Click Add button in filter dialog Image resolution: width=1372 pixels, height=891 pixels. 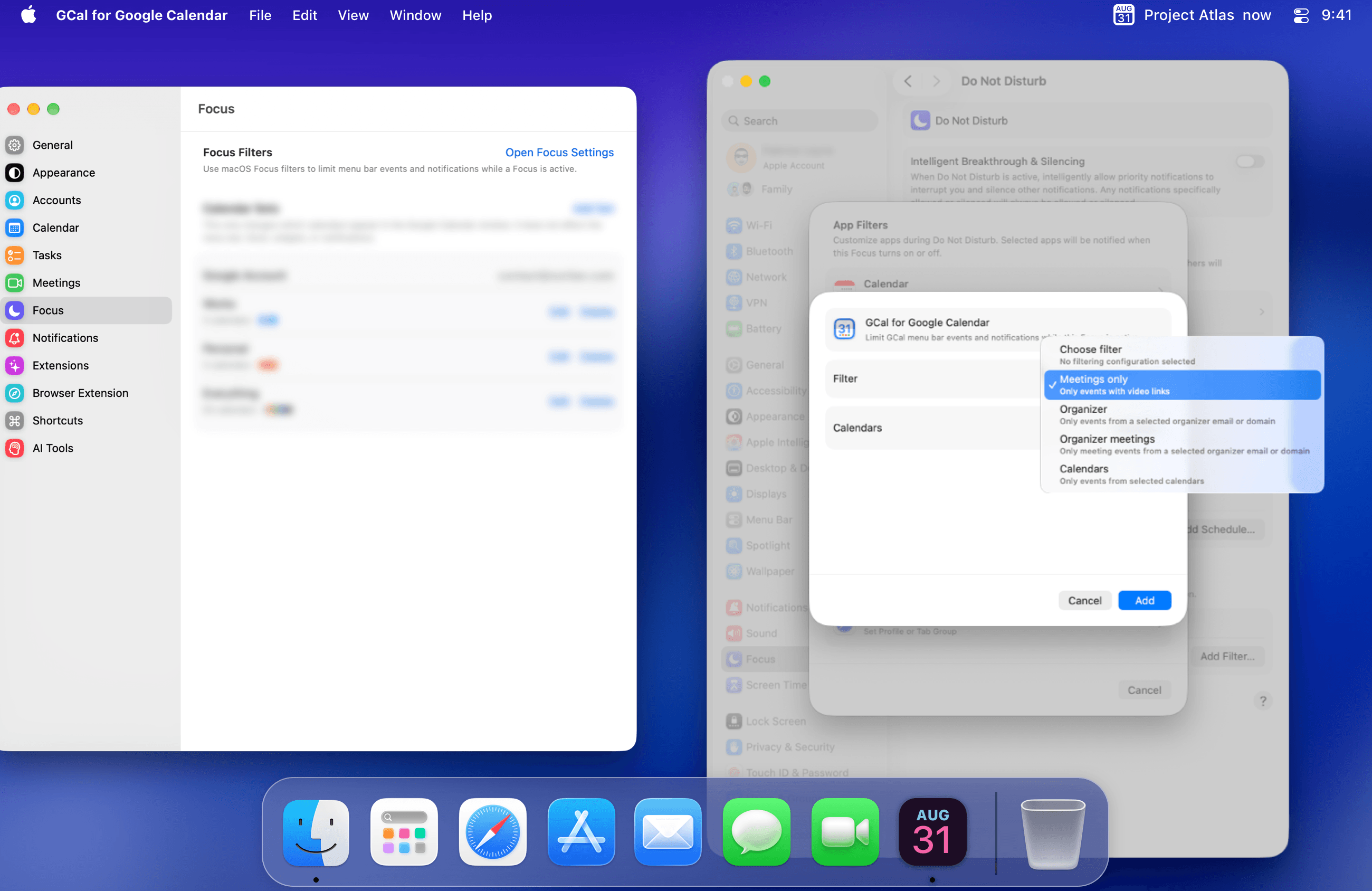coord(1144,600)
